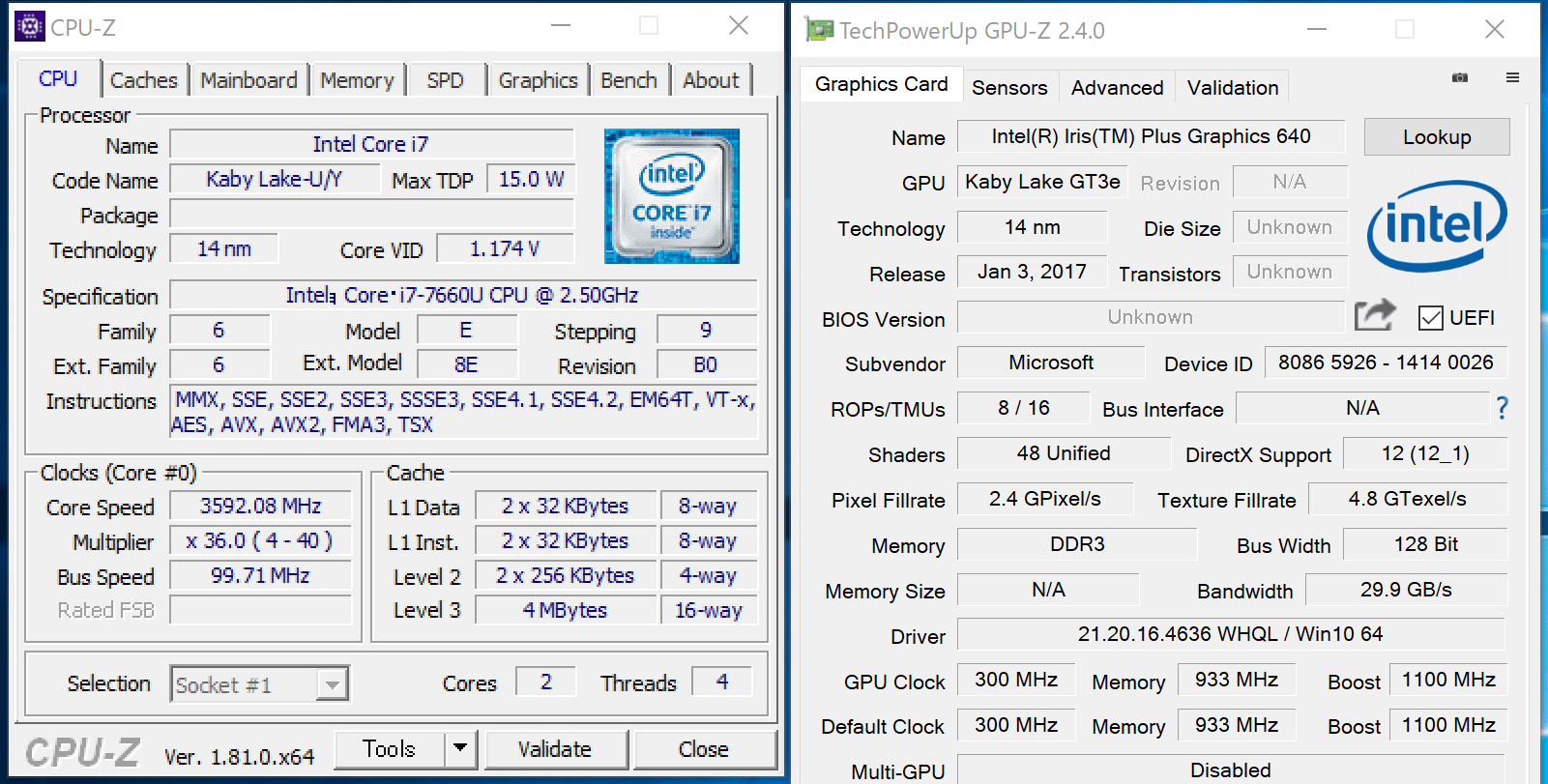Click the Tools button in CPU-Z
This screenshot has height=784, width=1548.
390,748
